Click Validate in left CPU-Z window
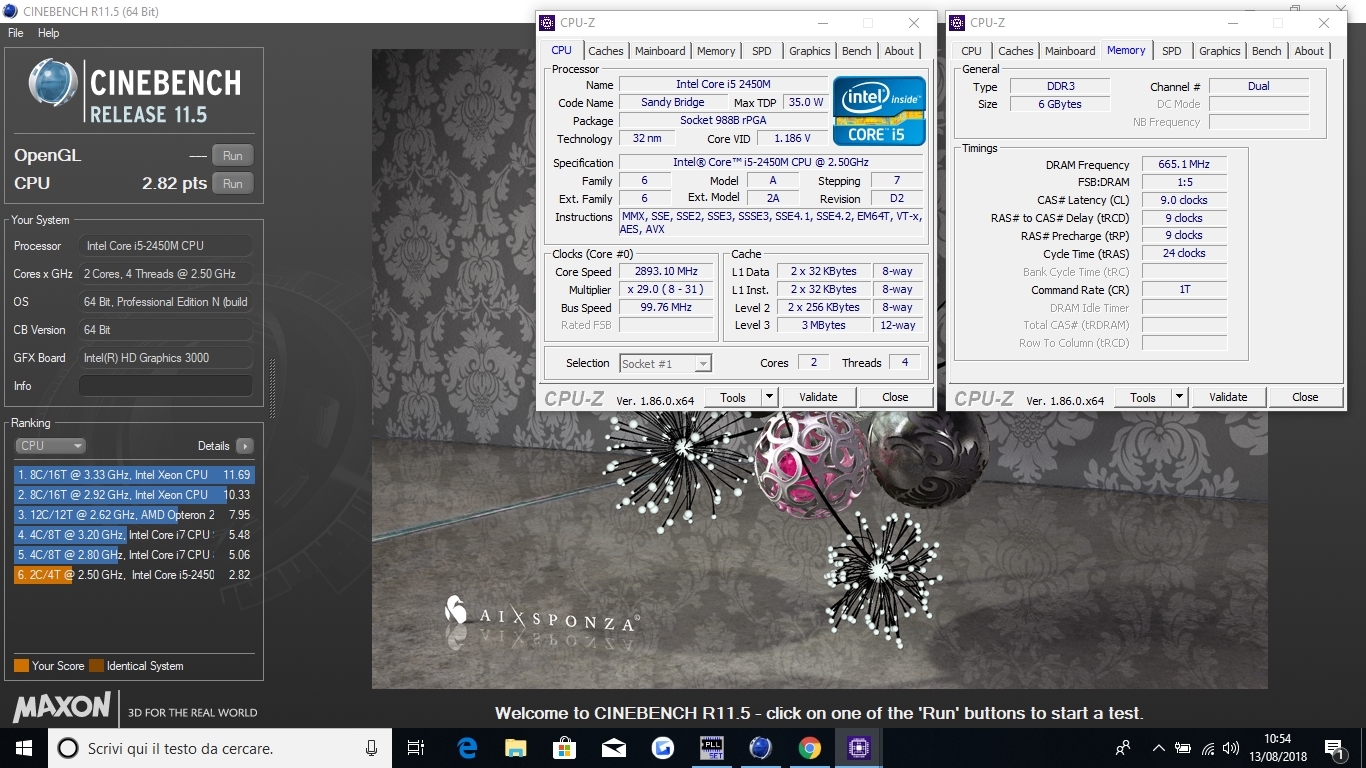Image resolution: width=1366 pixels, height=768 pixels. click(818, 397)
